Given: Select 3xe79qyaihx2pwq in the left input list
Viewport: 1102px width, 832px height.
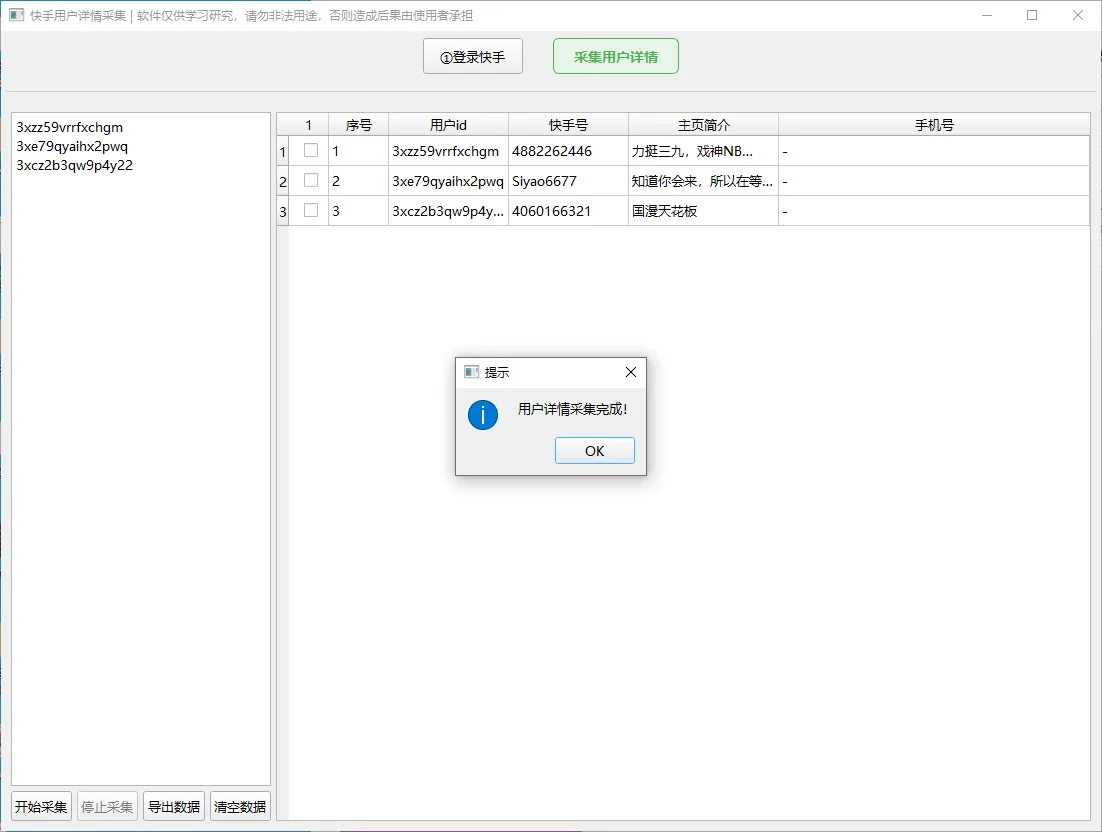Looking at the screenshot, I should click(72, 146).
